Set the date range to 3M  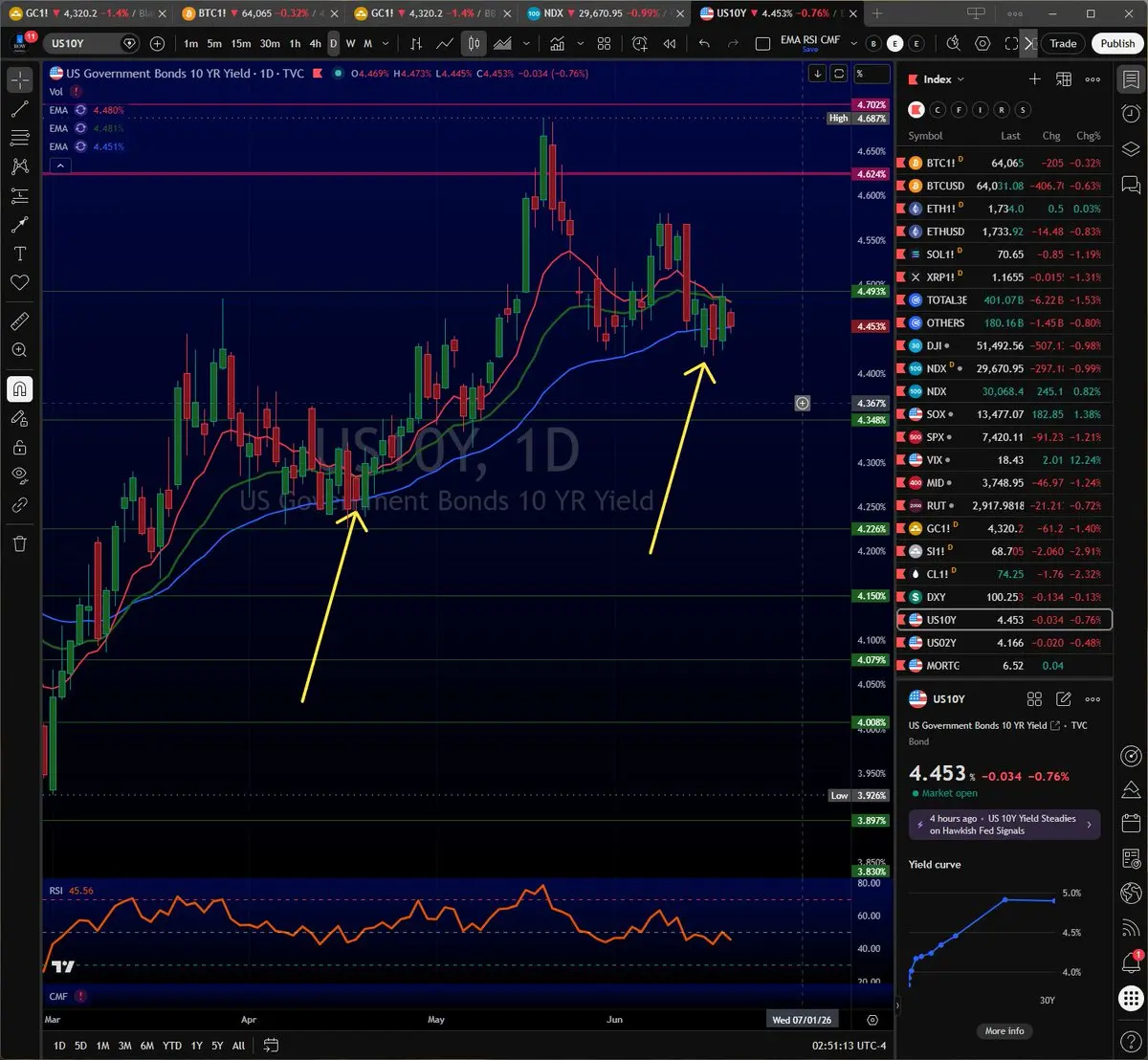[124, 1046]
